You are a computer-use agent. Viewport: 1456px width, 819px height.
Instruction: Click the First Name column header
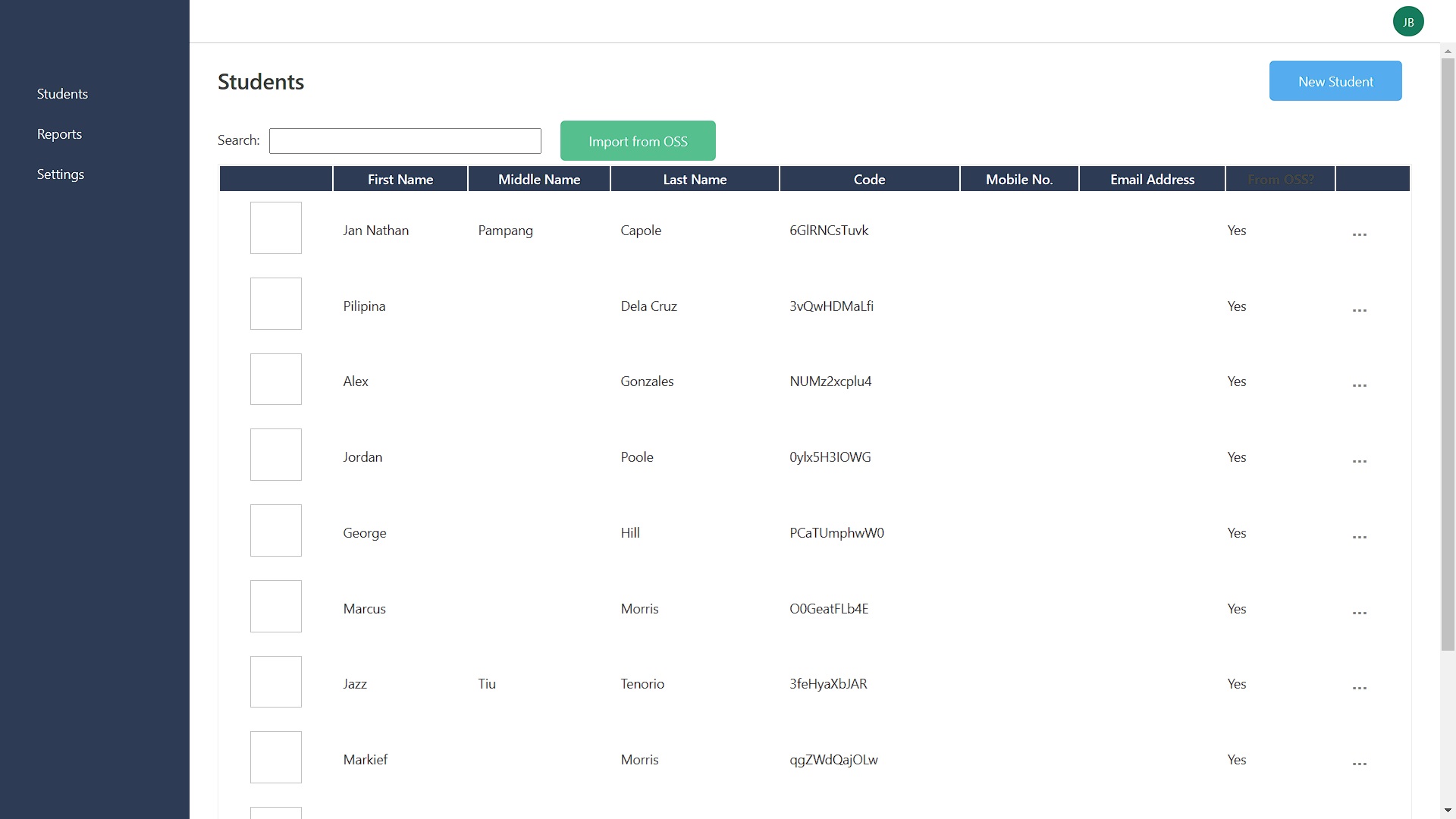400,180
